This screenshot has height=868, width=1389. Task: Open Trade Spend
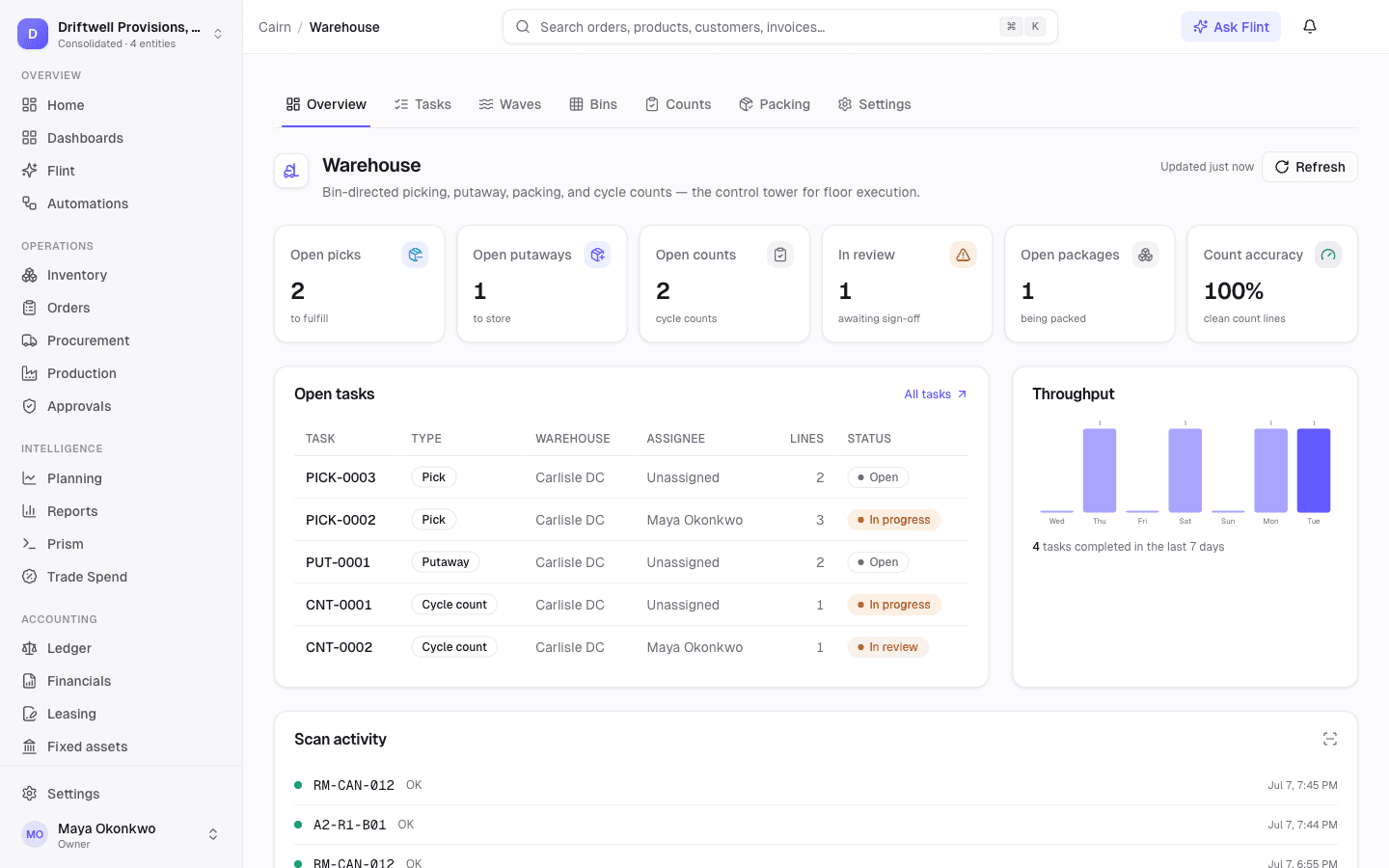[121, 577]
